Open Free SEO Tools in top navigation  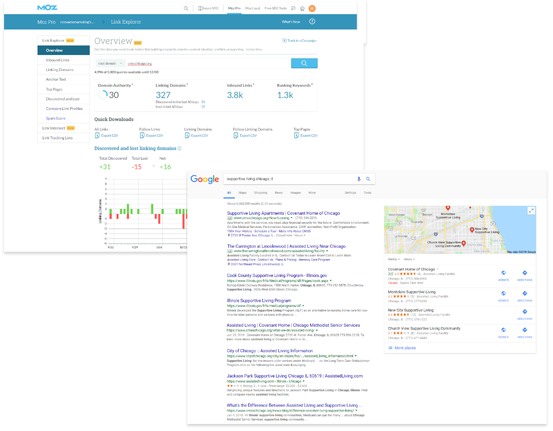click(x=275, y=8)
